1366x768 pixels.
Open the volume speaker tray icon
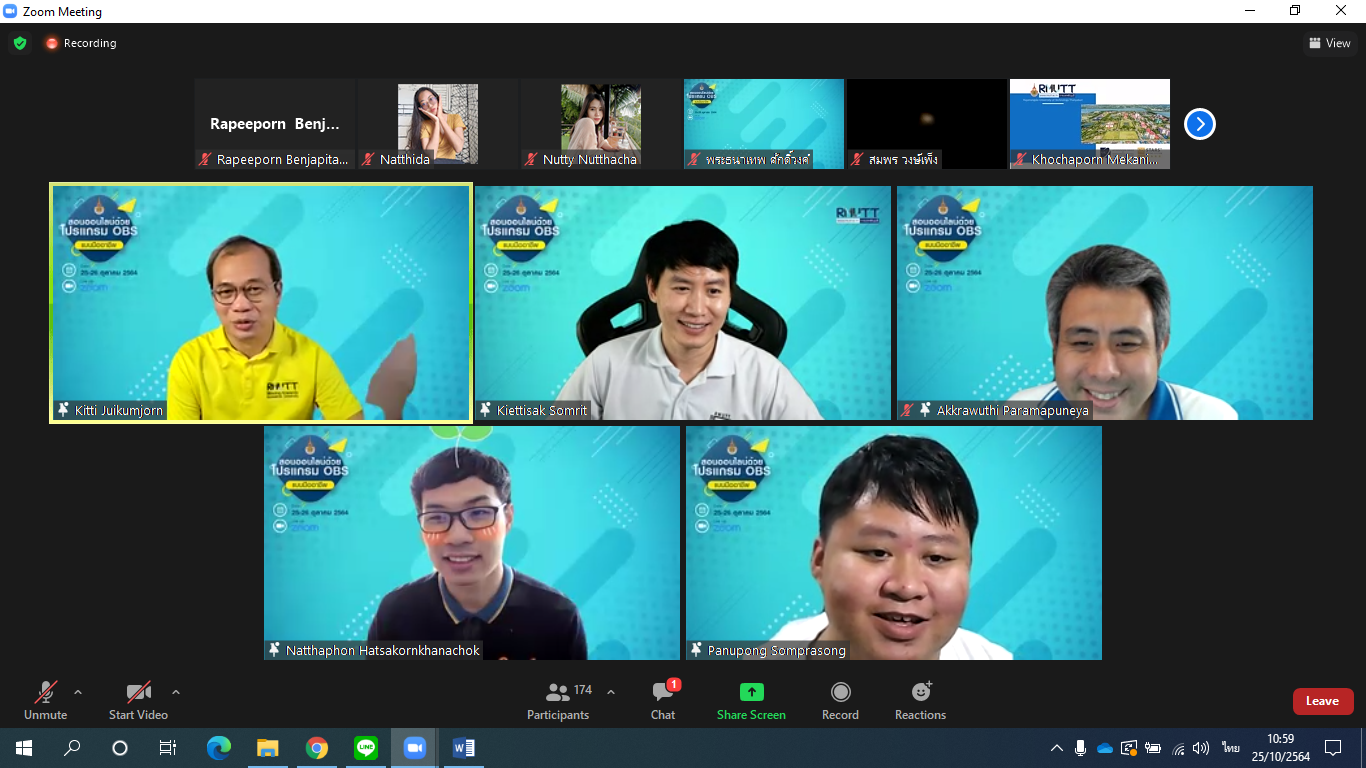[x=1201, y=748]
